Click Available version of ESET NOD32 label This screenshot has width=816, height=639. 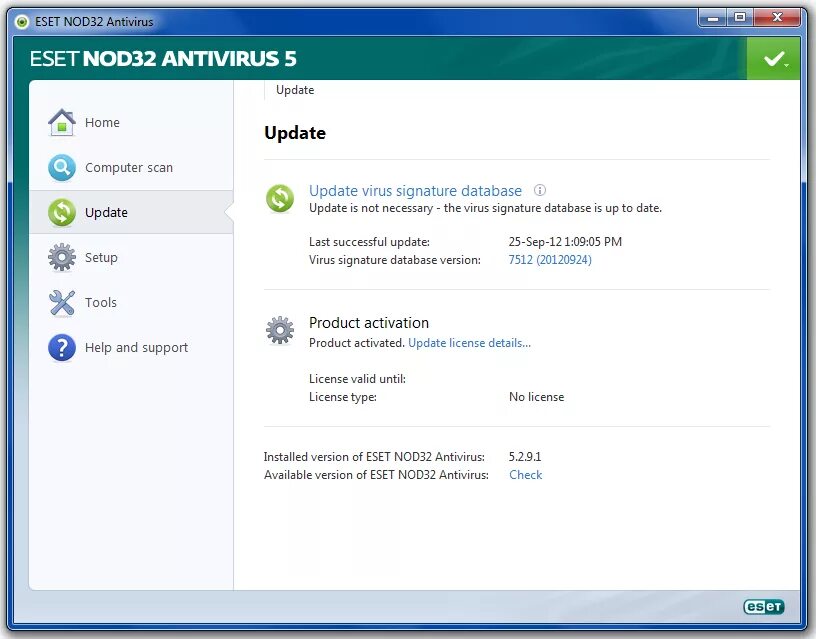[x=376, y=475]
